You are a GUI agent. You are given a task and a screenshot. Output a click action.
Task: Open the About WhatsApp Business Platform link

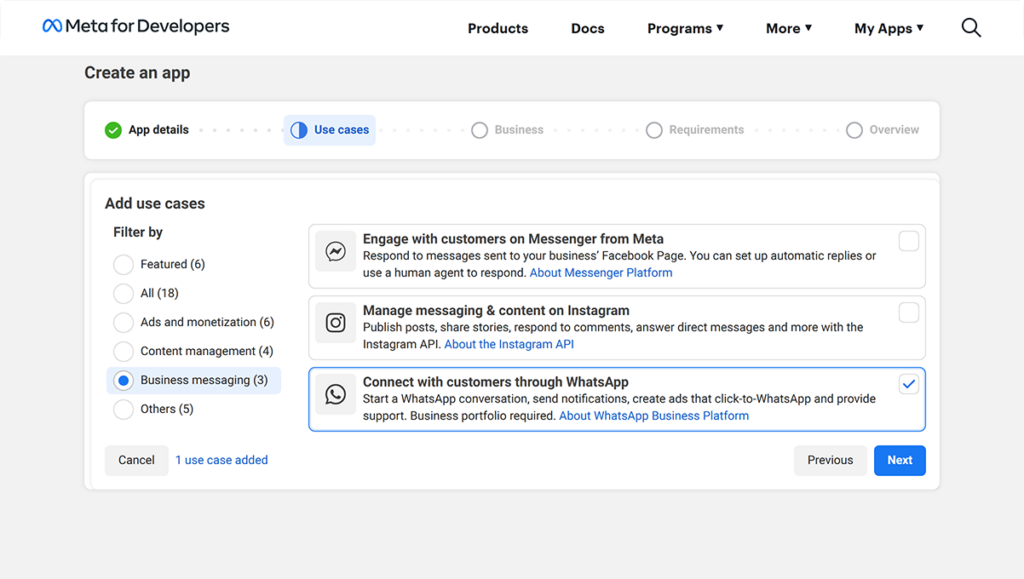[653, 416]
